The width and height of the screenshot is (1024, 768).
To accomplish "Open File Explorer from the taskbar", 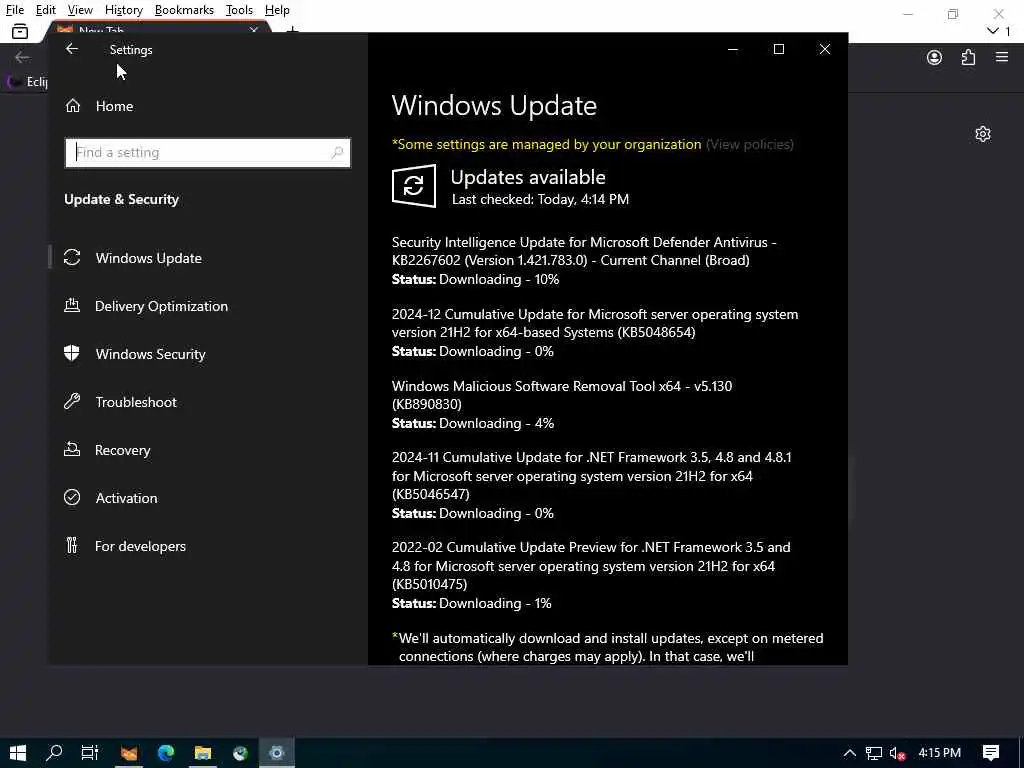I will pyautogui.click(x=202, y=753).
